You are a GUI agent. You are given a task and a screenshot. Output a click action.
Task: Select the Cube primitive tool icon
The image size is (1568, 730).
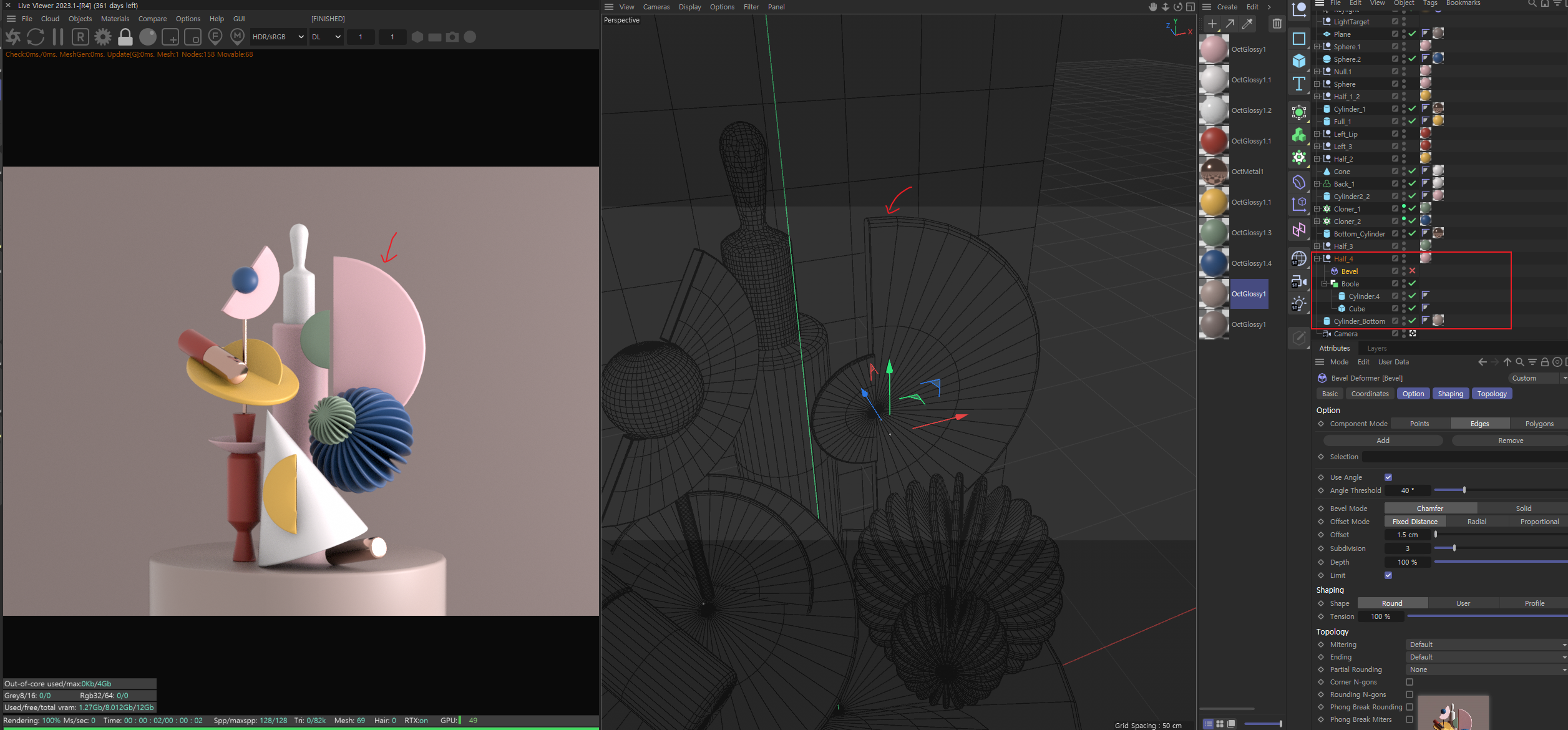tap(1299, 61)
